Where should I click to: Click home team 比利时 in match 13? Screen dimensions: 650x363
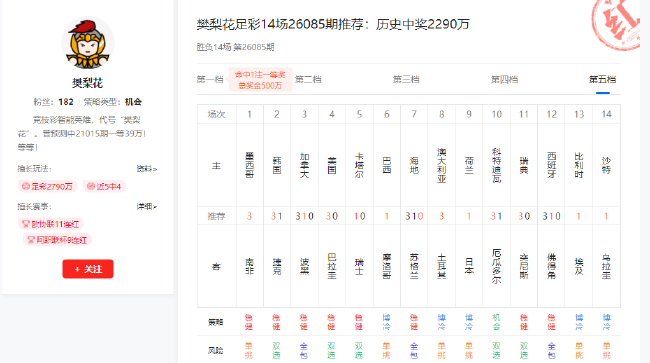coord(579,165)
